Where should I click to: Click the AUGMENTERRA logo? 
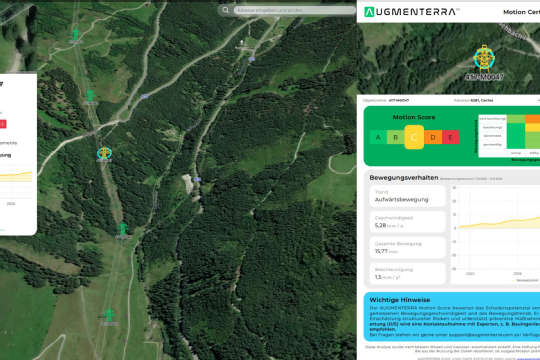pos(411,12)
